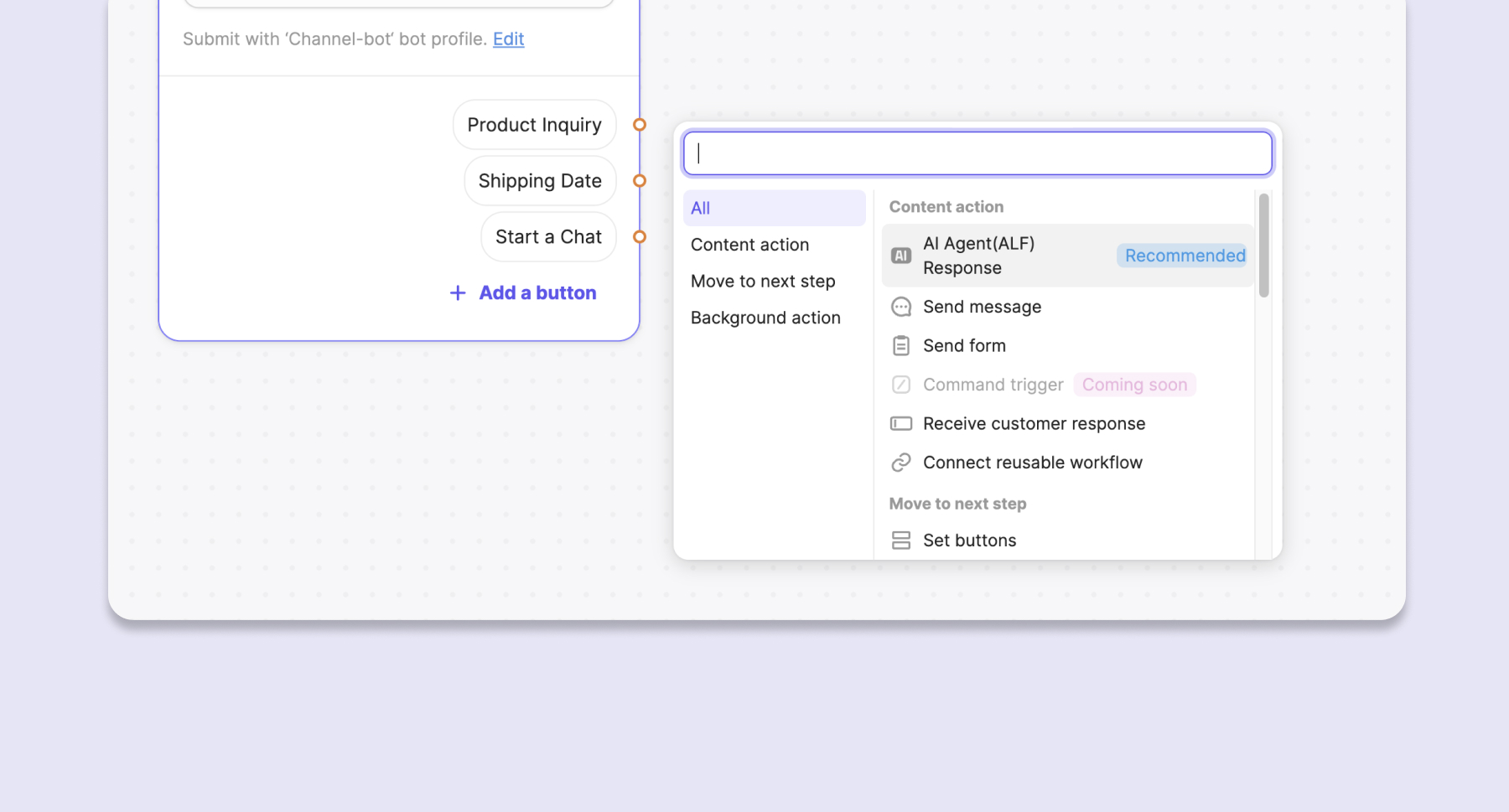Filter by Background action category

pyautogui.click(x=765, y=318)
